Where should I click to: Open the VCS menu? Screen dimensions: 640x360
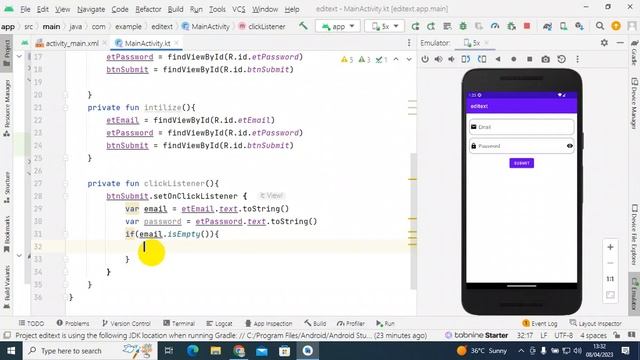pyautogui.click(x=239, y=9)
